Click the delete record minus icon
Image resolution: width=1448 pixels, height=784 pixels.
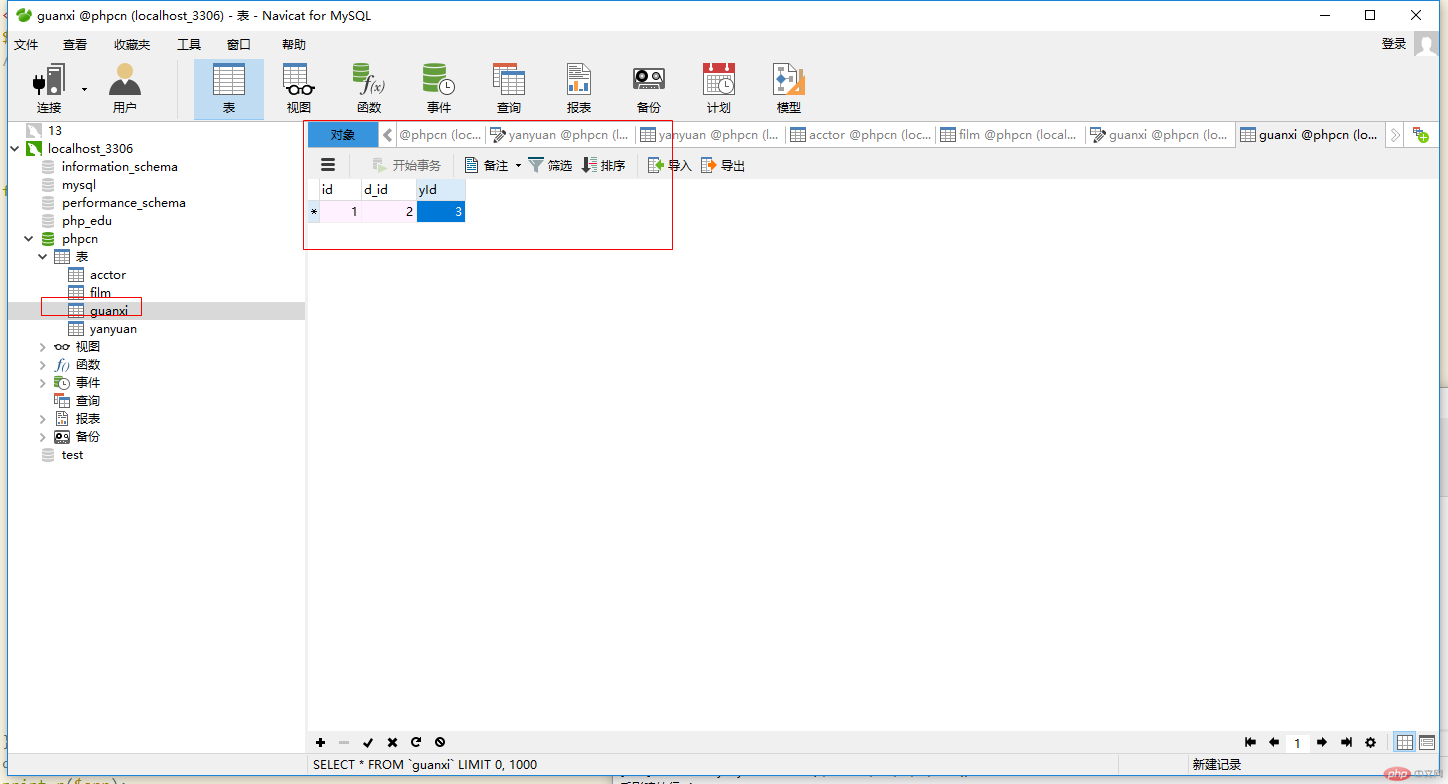(344, 742)
